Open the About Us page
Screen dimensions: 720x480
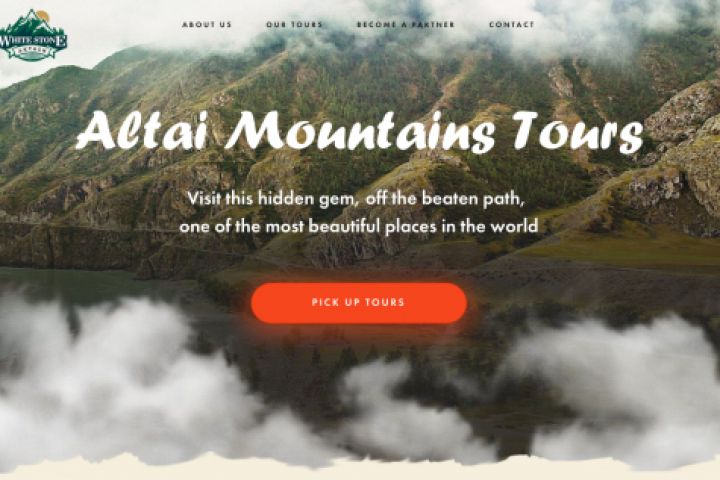tap(207, 24)
